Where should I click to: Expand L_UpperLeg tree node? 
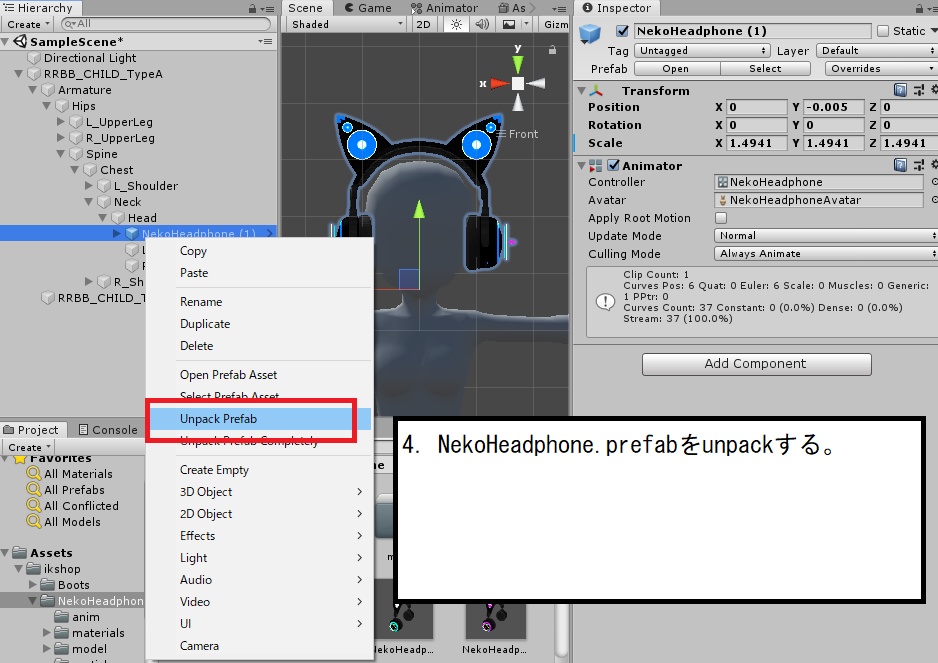pyautogui.click(x=60, y=121)
